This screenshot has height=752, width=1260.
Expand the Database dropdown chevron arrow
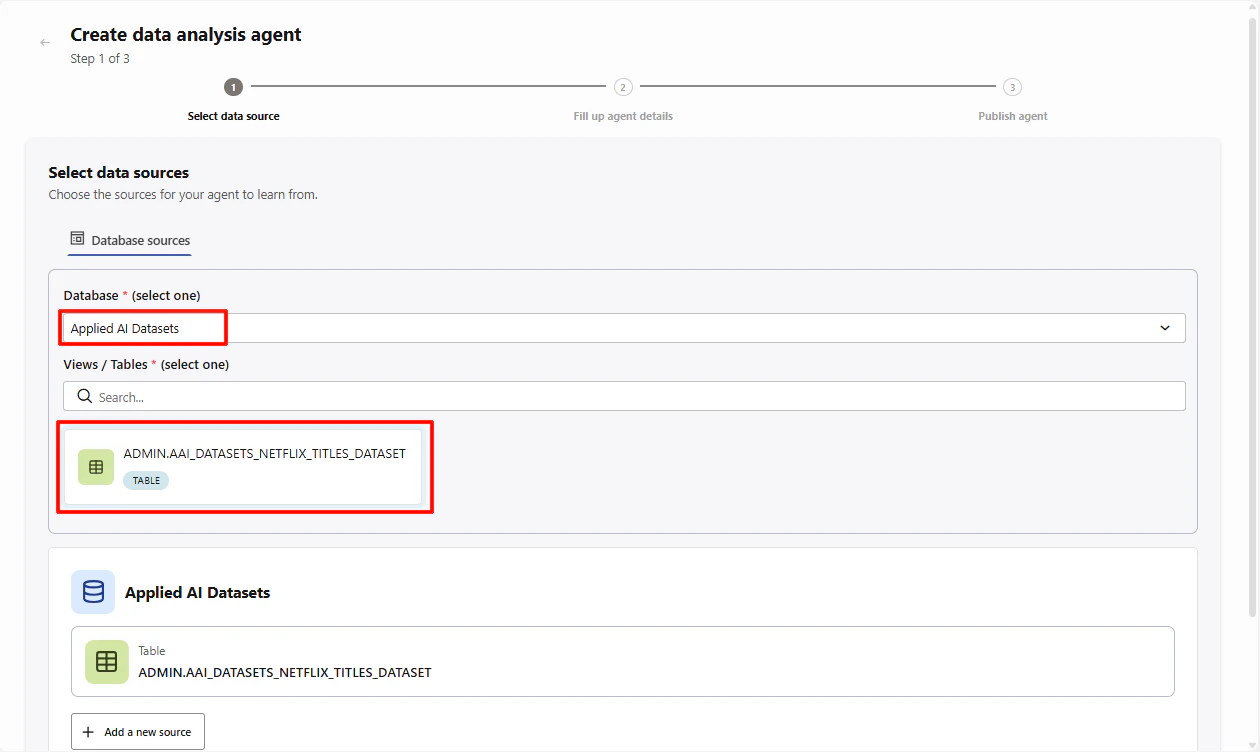[x=1165, y=328]
